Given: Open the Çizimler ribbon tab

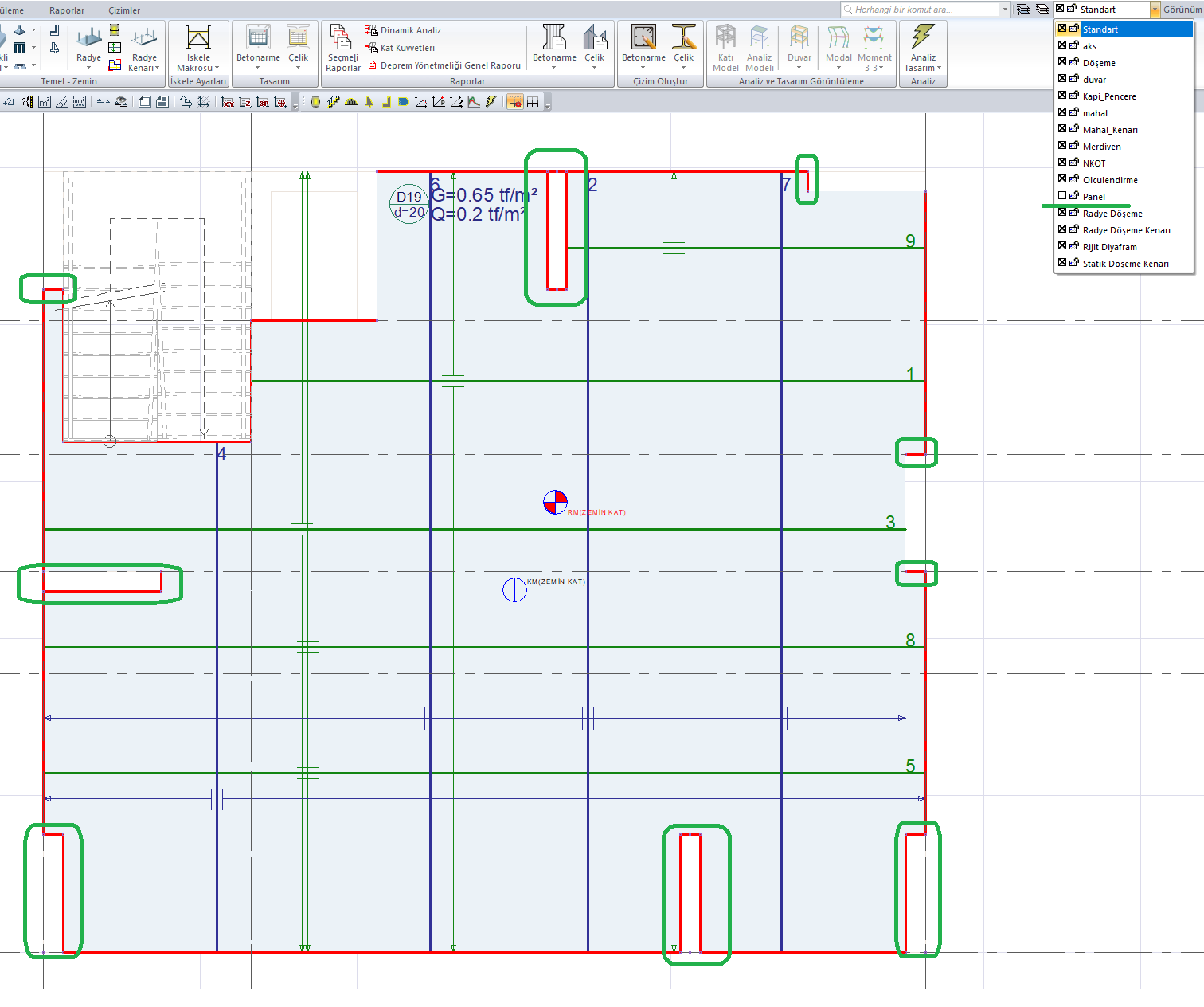Looking at the screenshot, I should (x=124, y=10).
